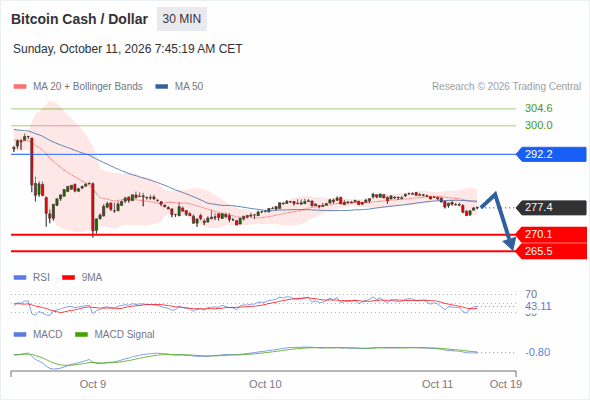Click the MA 20 + Bollinger Bands legend swatch

tap(20, 87)
